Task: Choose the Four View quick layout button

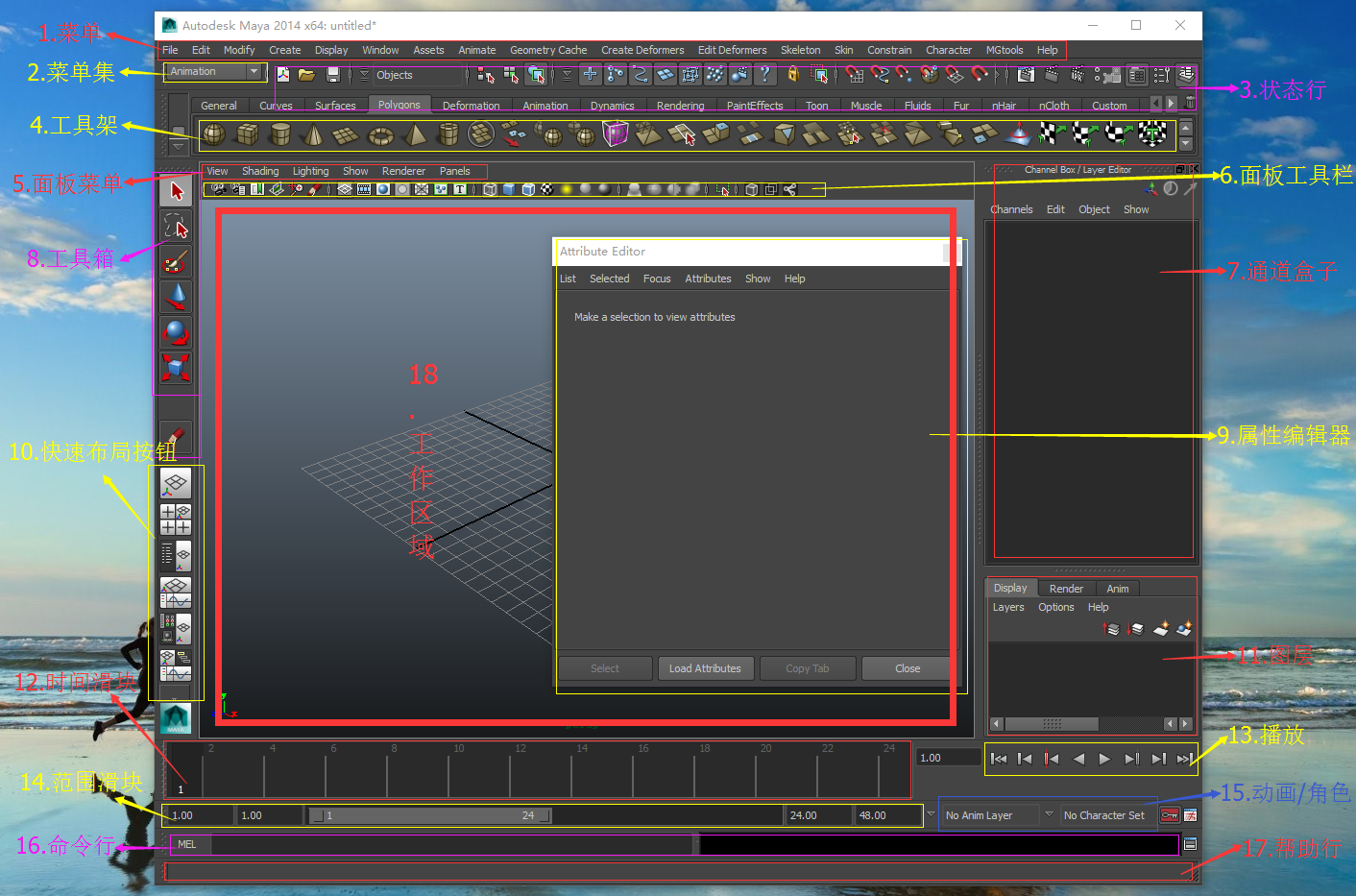Action: [x=176, y=520]
